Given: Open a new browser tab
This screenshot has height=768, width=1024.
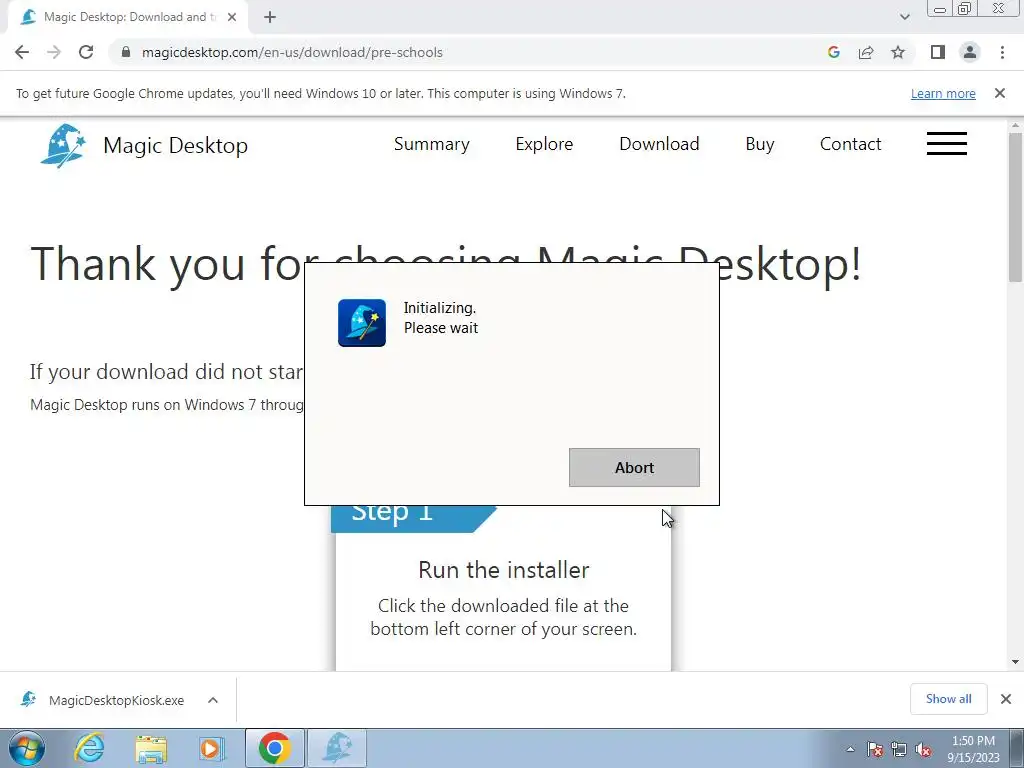Looking at the screenshot, I should point(270,18).
